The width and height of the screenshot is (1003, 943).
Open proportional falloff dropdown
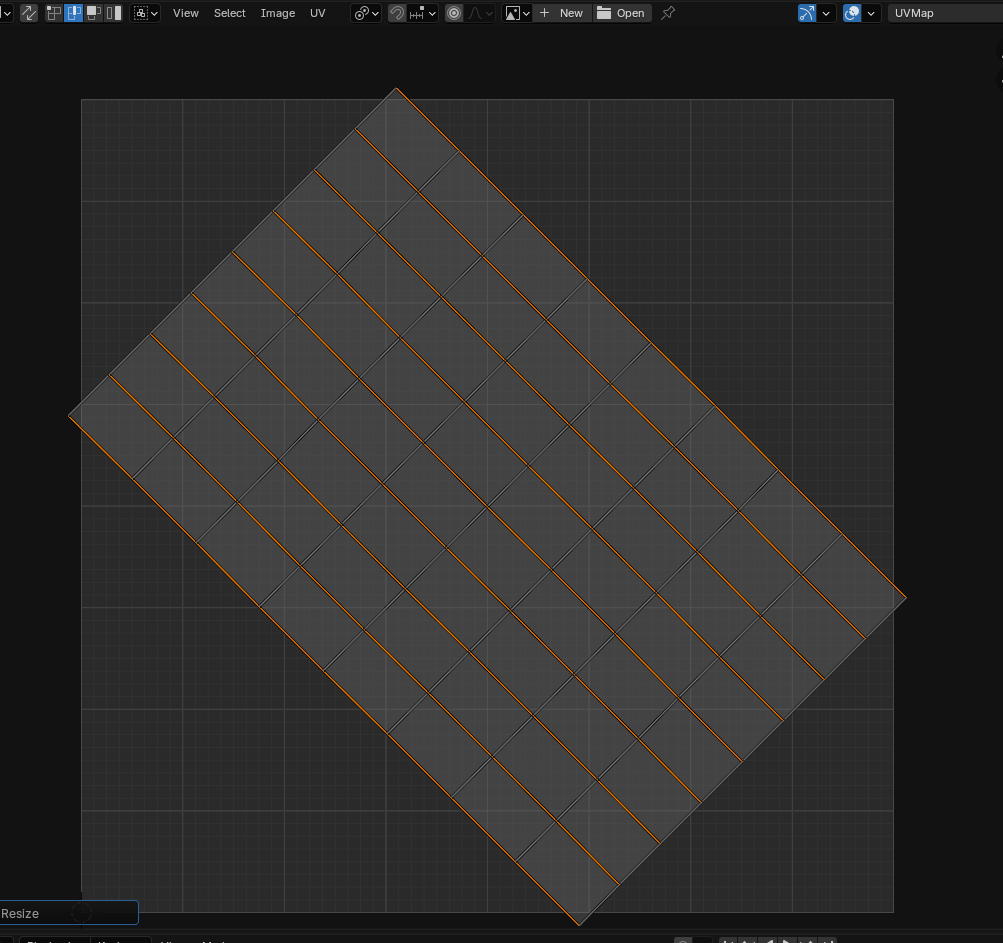[x=479, y=13]
